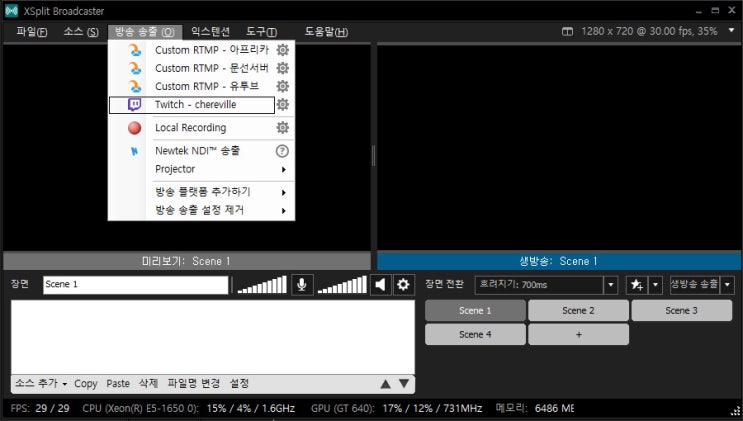The height and width of the screenshot is (421, 743).
Task: Open the resolution settings dropdown arrow
Action: point(731,31)
